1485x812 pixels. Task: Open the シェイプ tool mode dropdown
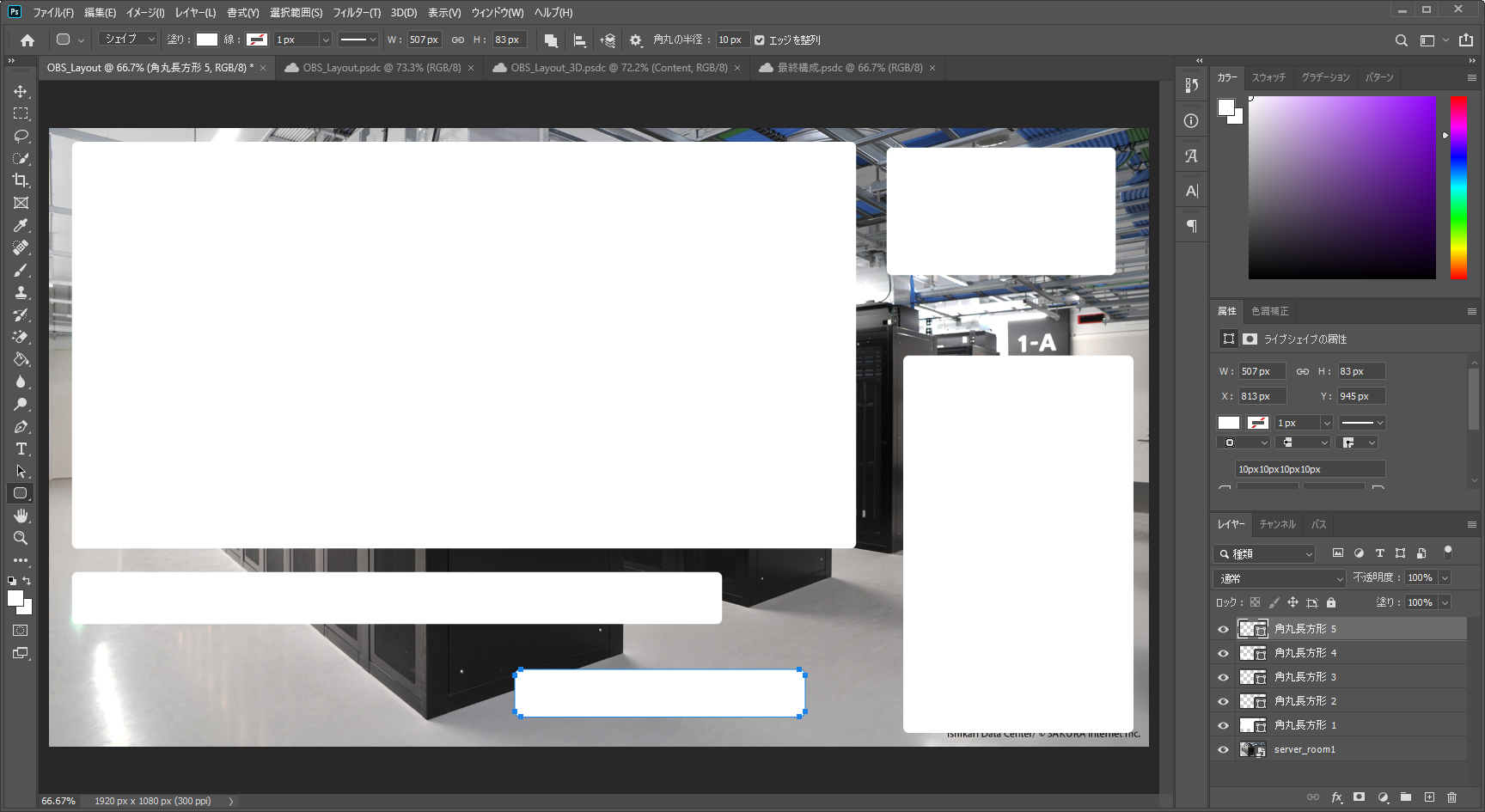coord(128,40)
